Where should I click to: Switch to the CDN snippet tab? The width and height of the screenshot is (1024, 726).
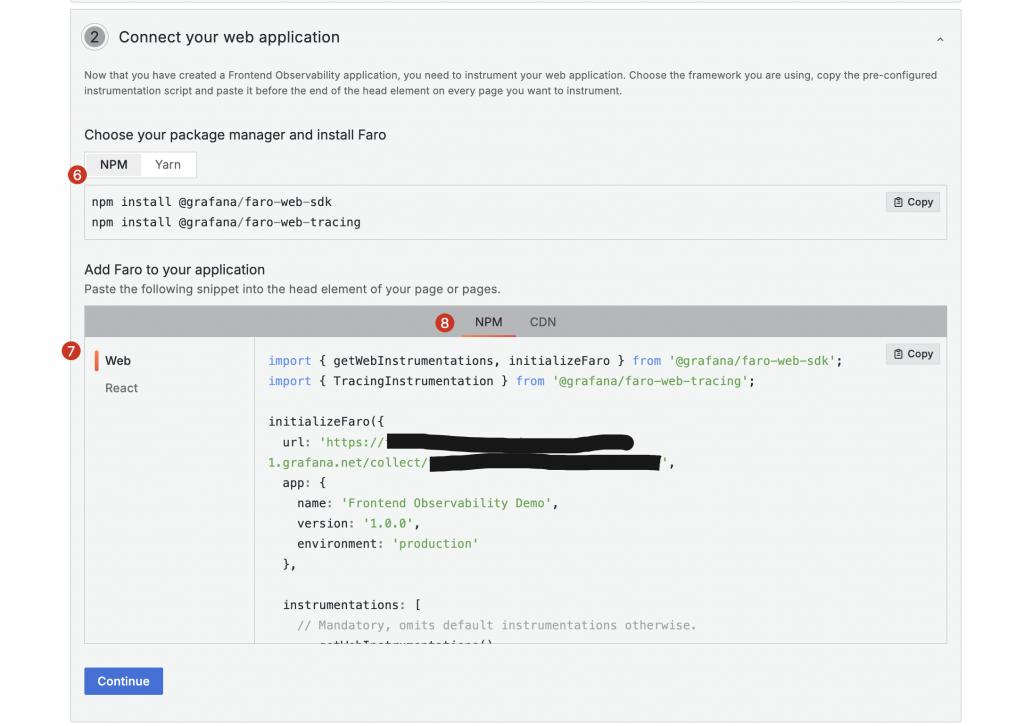[543, 322]
